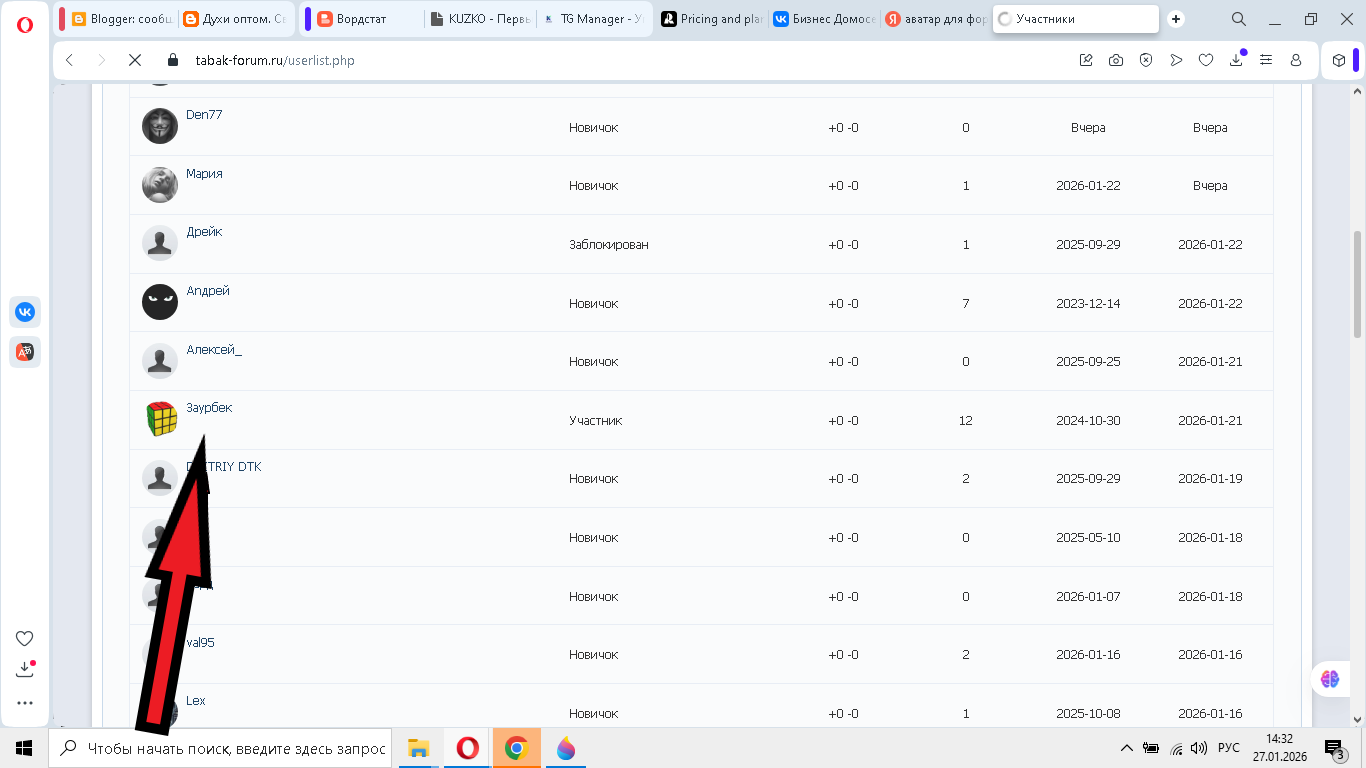The width and height of the screenshot is (1366, 768).
Task: Open the Opera main menu logo
Action: point(25,25)
